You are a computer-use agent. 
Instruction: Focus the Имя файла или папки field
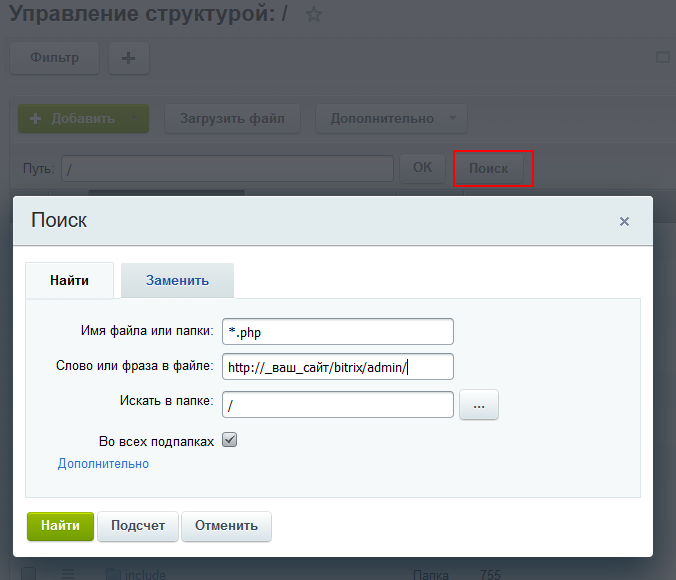pos(338,331)
